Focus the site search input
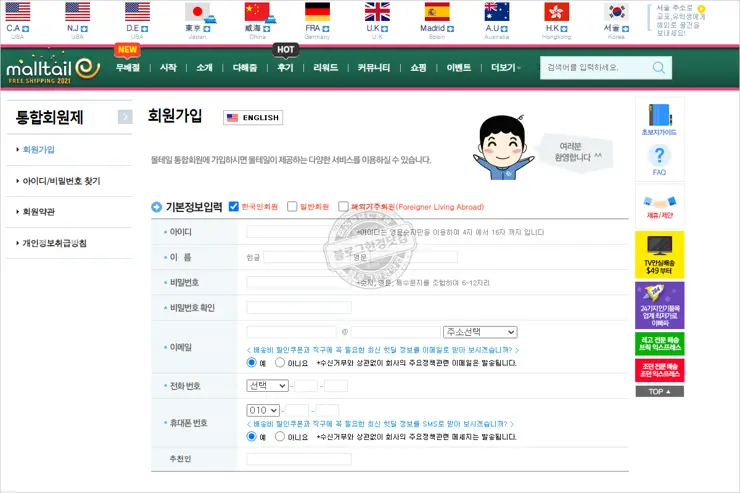Viewport: 740px width, 493px height. [596, 67]
